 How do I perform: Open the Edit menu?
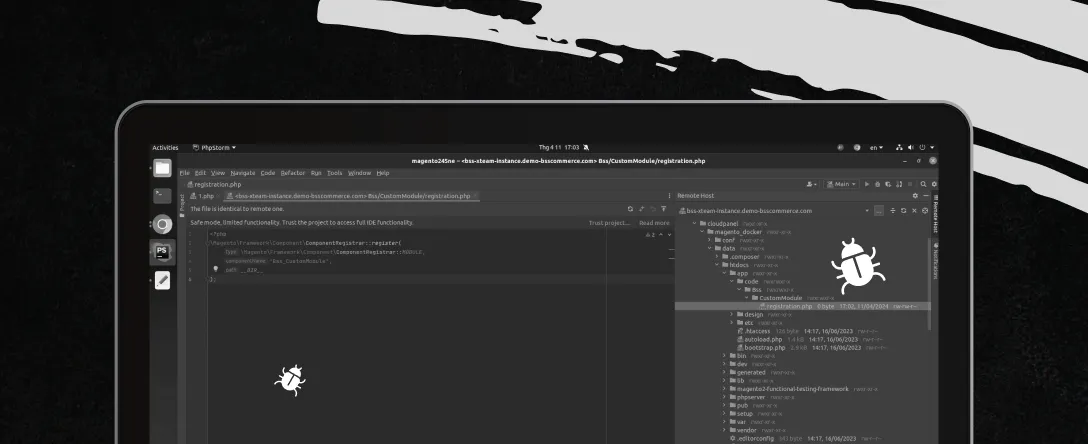(x=200, y=173)
